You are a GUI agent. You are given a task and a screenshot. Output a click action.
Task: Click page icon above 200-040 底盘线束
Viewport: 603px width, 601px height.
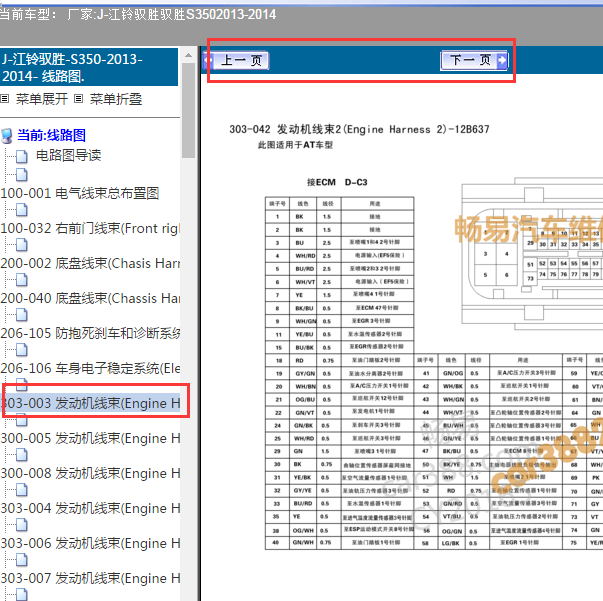point(22,279)
